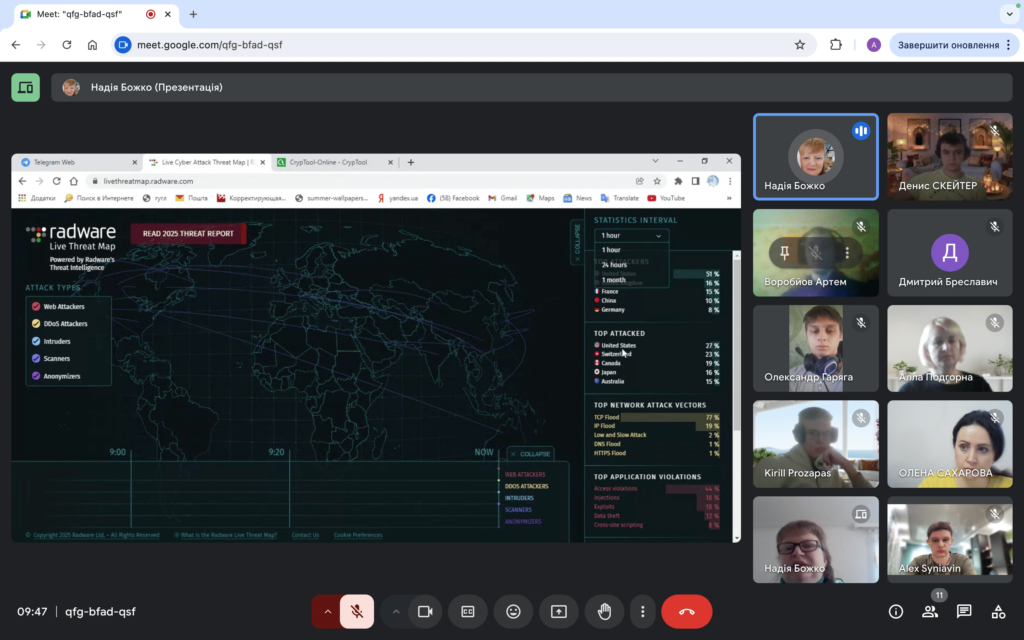Open a new tab beside the Meet tab
Image resolution: width=1024 pixels, height=640 pixels.
point(193,14)
